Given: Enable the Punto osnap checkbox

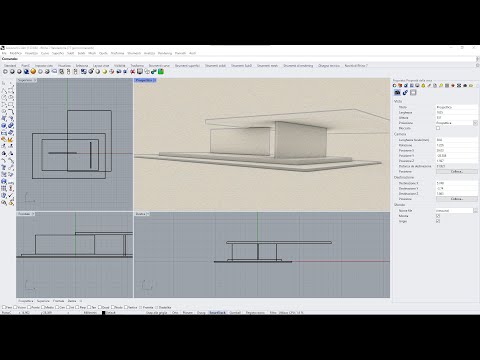Looking at the screenshot, I should [x=29, y=307].
